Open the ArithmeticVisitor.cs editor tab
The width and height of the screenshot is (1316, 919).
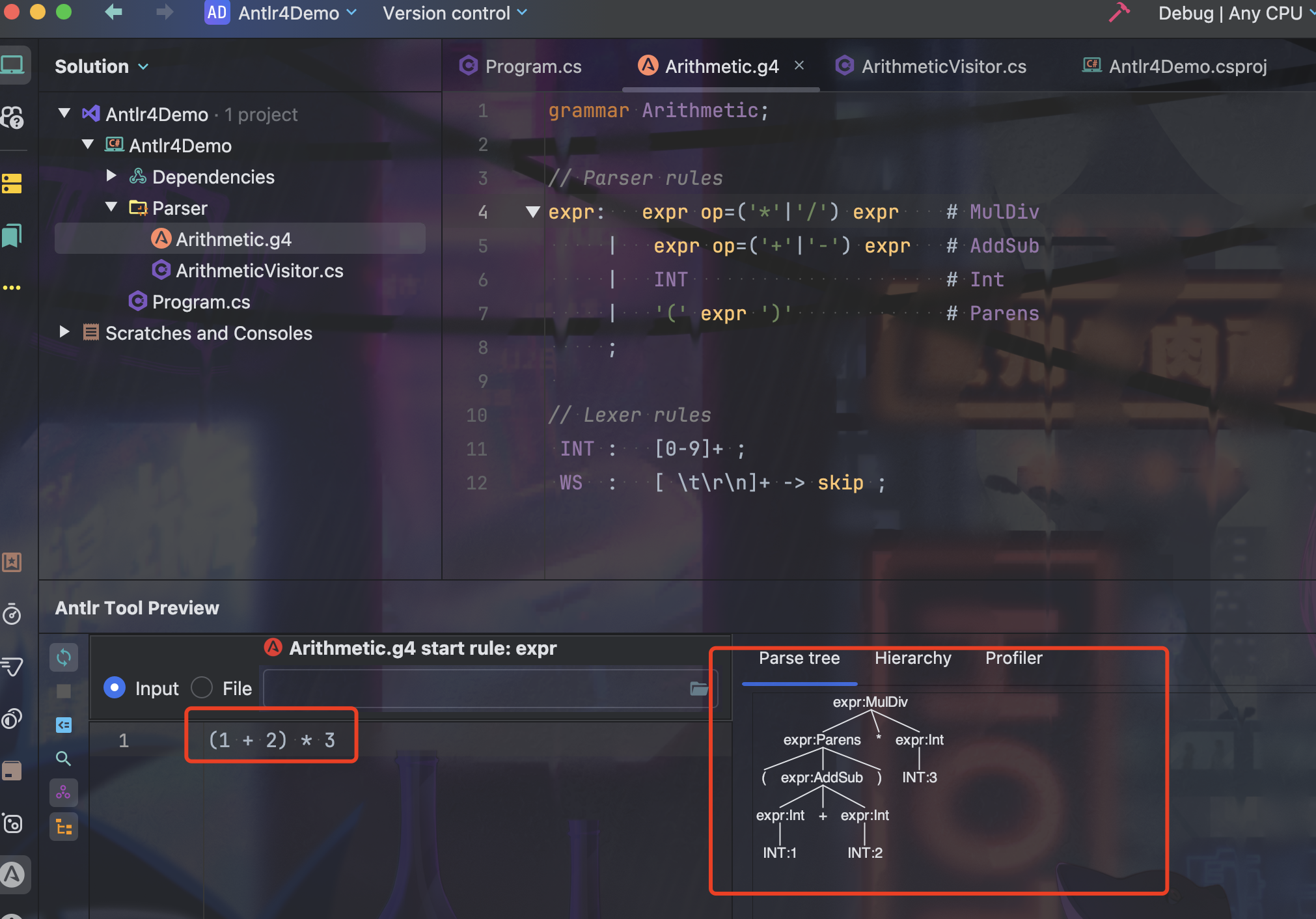pos(943,66)
